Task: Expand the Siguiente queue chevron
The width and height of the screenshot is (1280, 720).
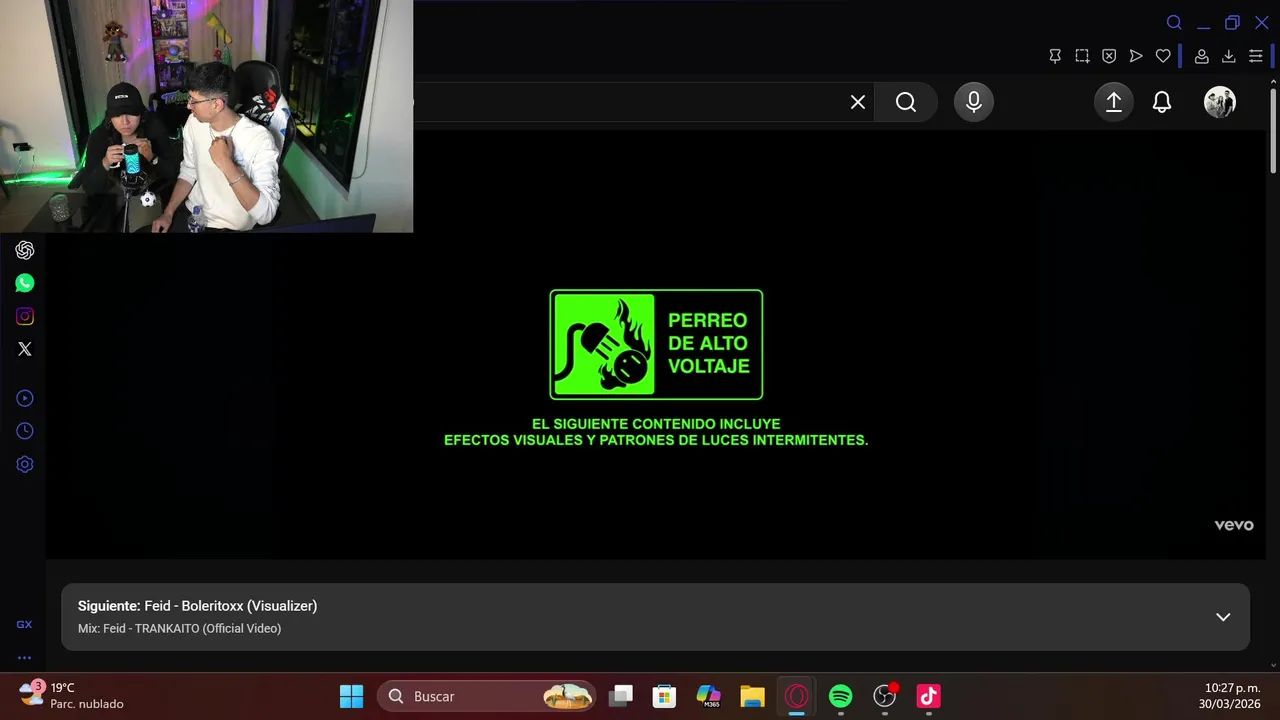Action: [1223, 617]
